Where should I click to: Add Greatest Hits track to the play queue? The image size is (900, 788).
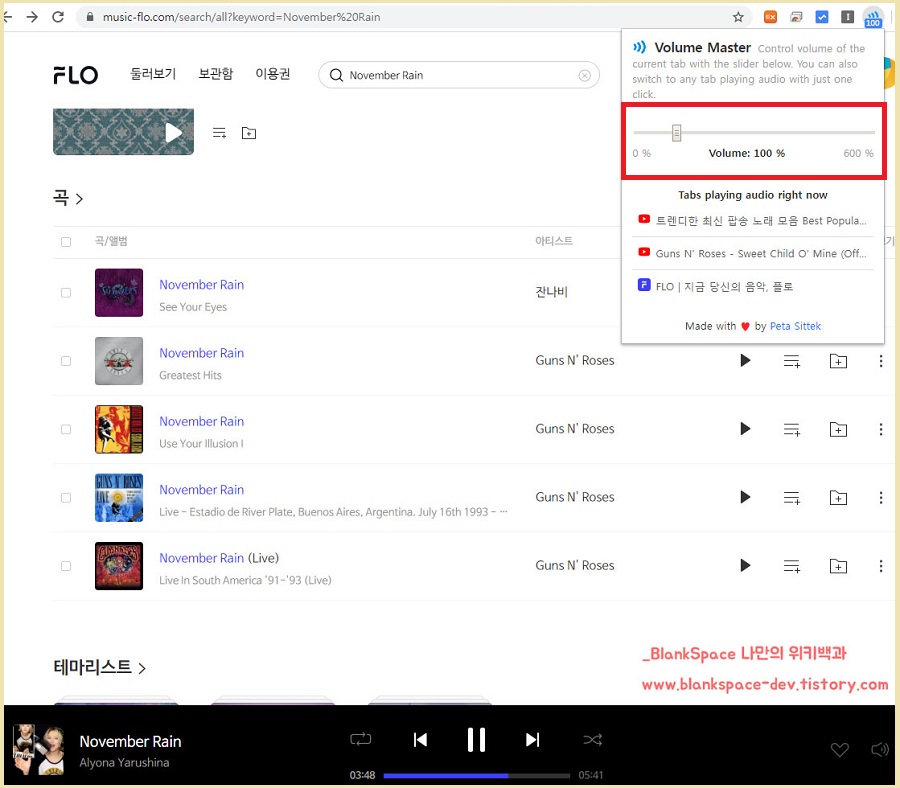click(x=792, y=361)
